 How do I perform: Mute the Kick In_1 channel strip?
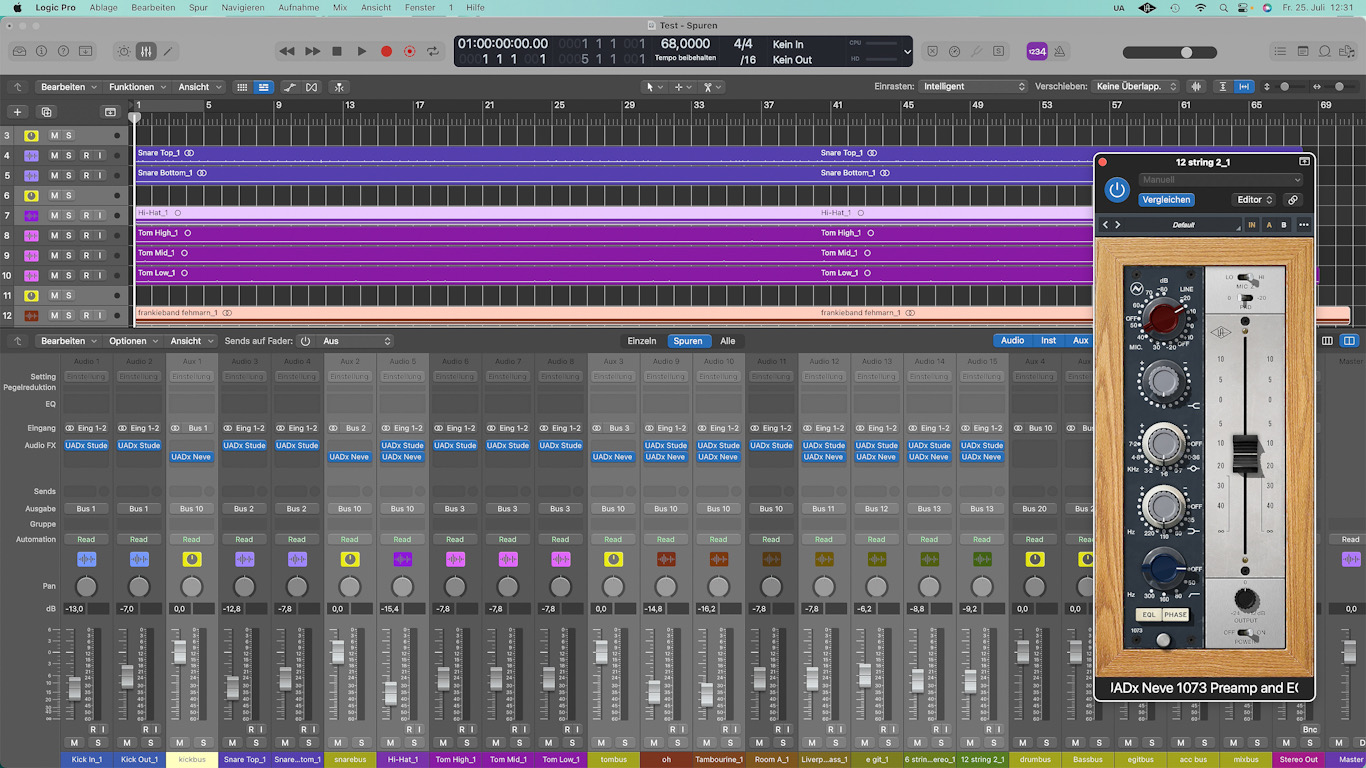pos(74,743)
